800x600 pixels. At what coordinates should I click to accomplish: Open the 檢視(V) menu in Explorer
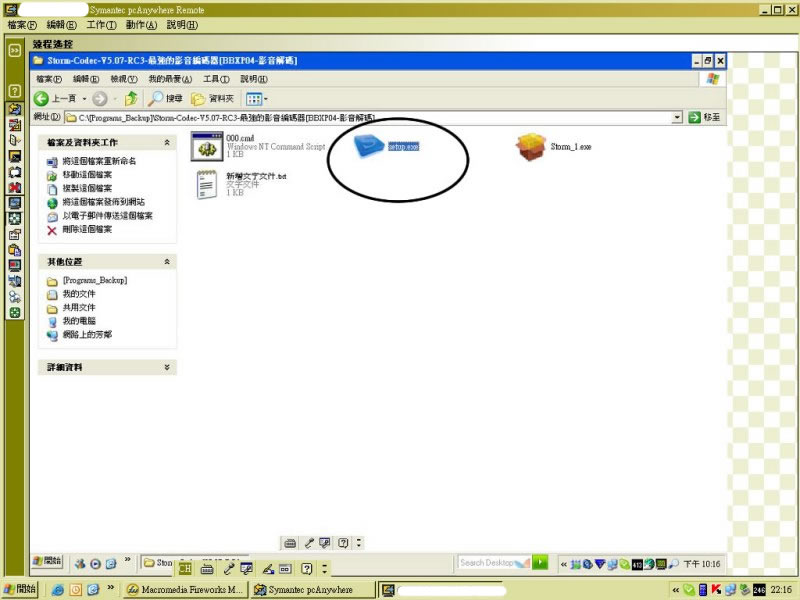(x=124, y=79)
